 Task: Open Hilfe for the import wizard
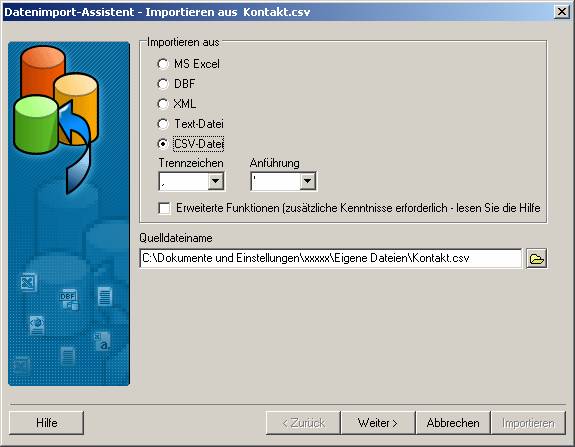coord(47,423)
